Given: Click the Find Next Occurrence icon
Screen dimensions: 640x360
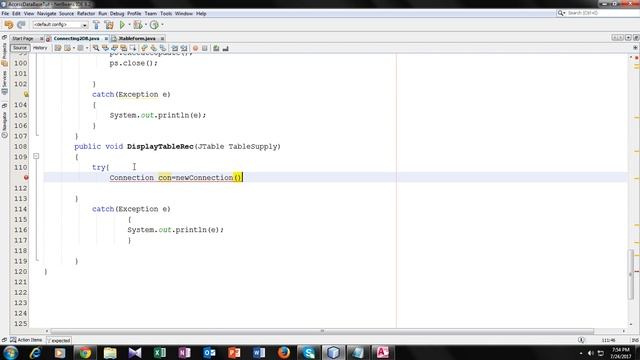Looking at the screenshot, I should (115, 48).
